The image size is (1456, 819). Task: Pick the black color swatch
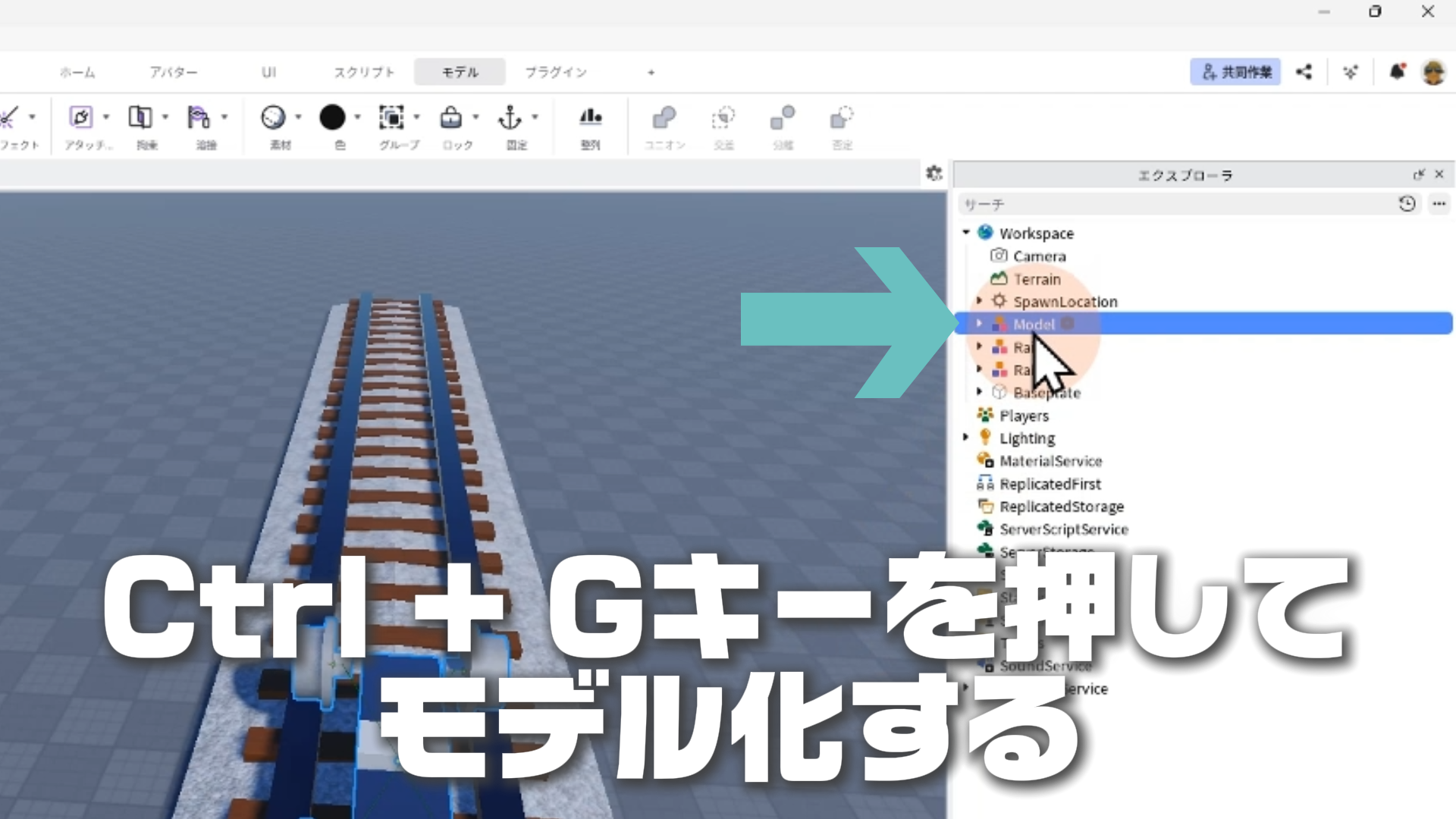[x=332, y=118]
